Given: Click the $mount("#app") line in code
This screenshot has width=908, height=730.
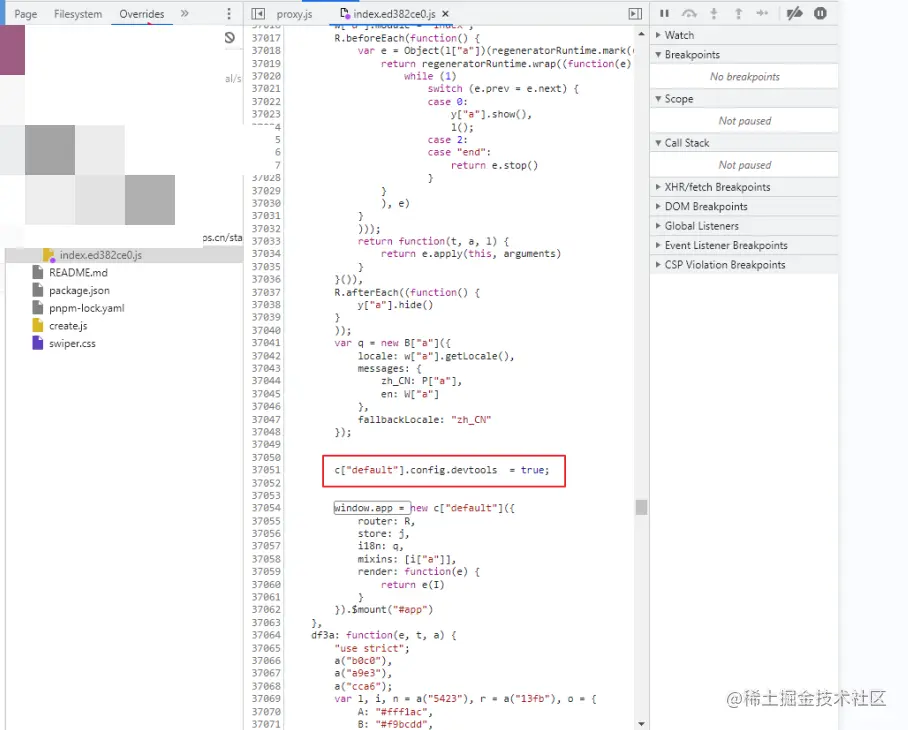Looking at the screenshot, I should (383, 610).
